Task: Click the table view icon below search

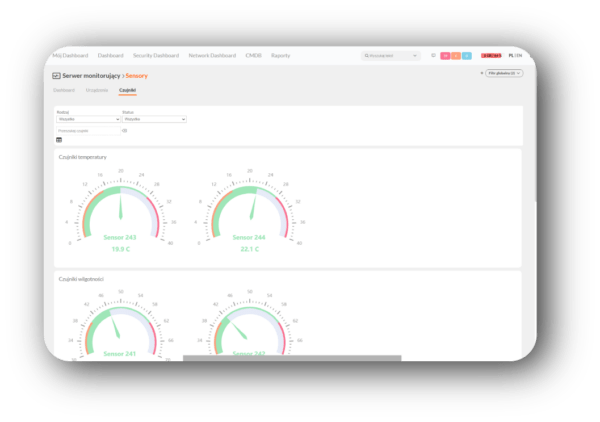Action: 59,140
